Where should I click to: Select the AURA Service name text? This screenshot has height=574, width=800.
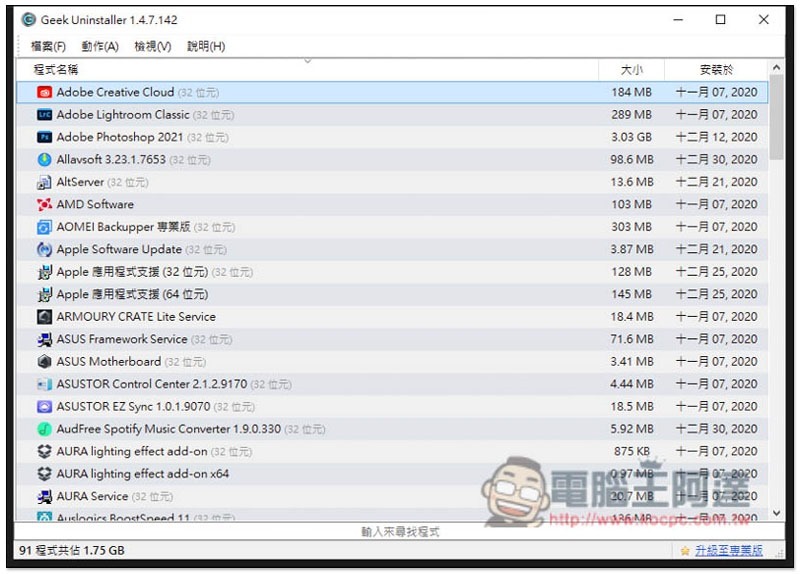[x=92, y=496]
